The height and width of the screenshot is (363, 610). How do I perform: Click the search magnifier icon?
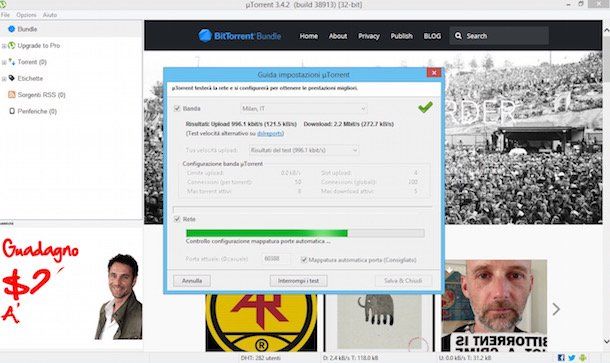[x=458, y=36]
